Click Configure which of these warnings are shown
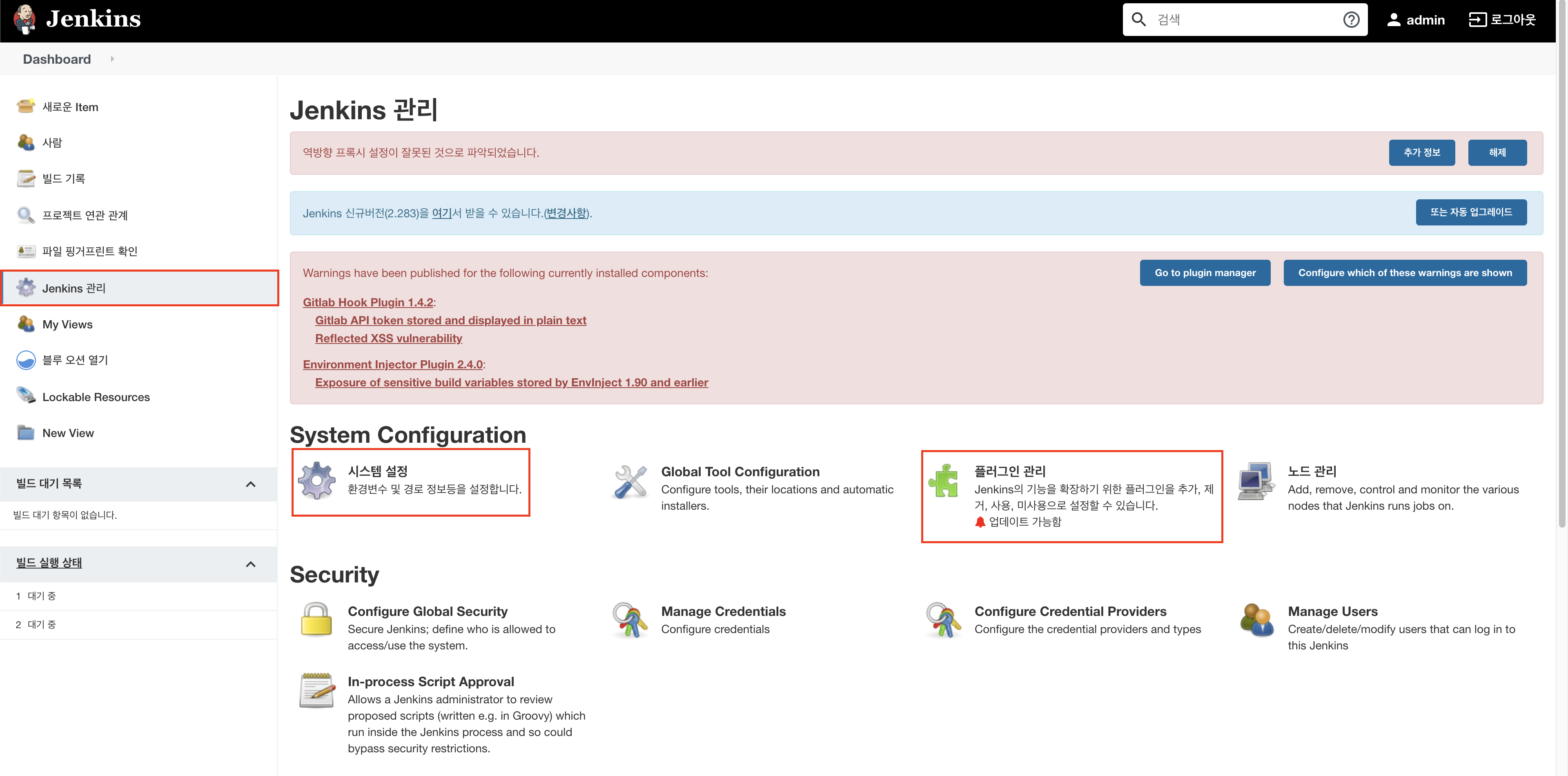This screenshot has width=1568, height=776. tap(1404, 273)
